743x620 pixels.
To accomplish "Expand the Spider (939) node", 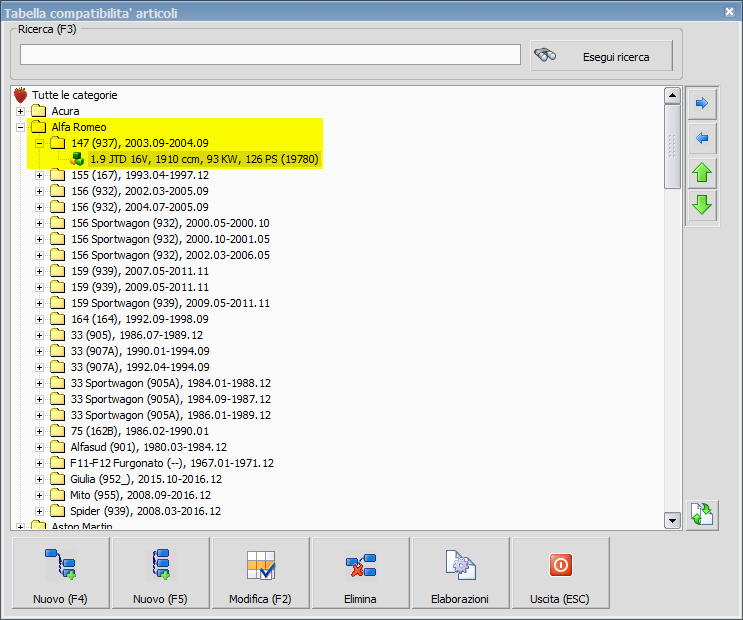I will [x=39, y=511].
